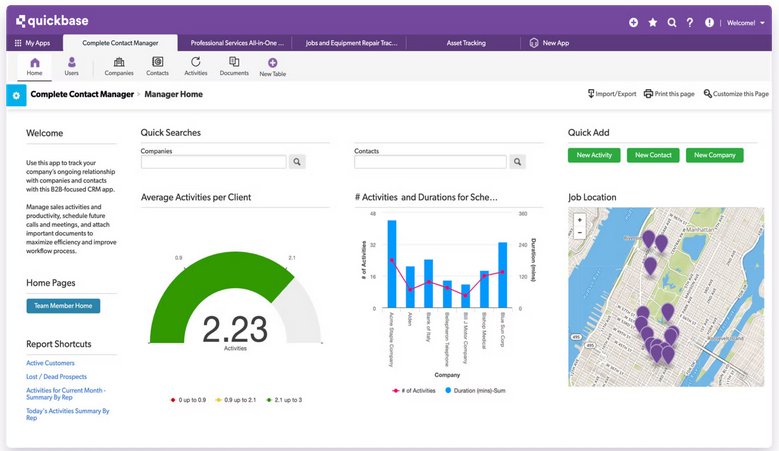Switch to Professional Services All-in-One tab
Image resolution: width=779 pixels, height=451 pixels.
(x=237, y=43)
